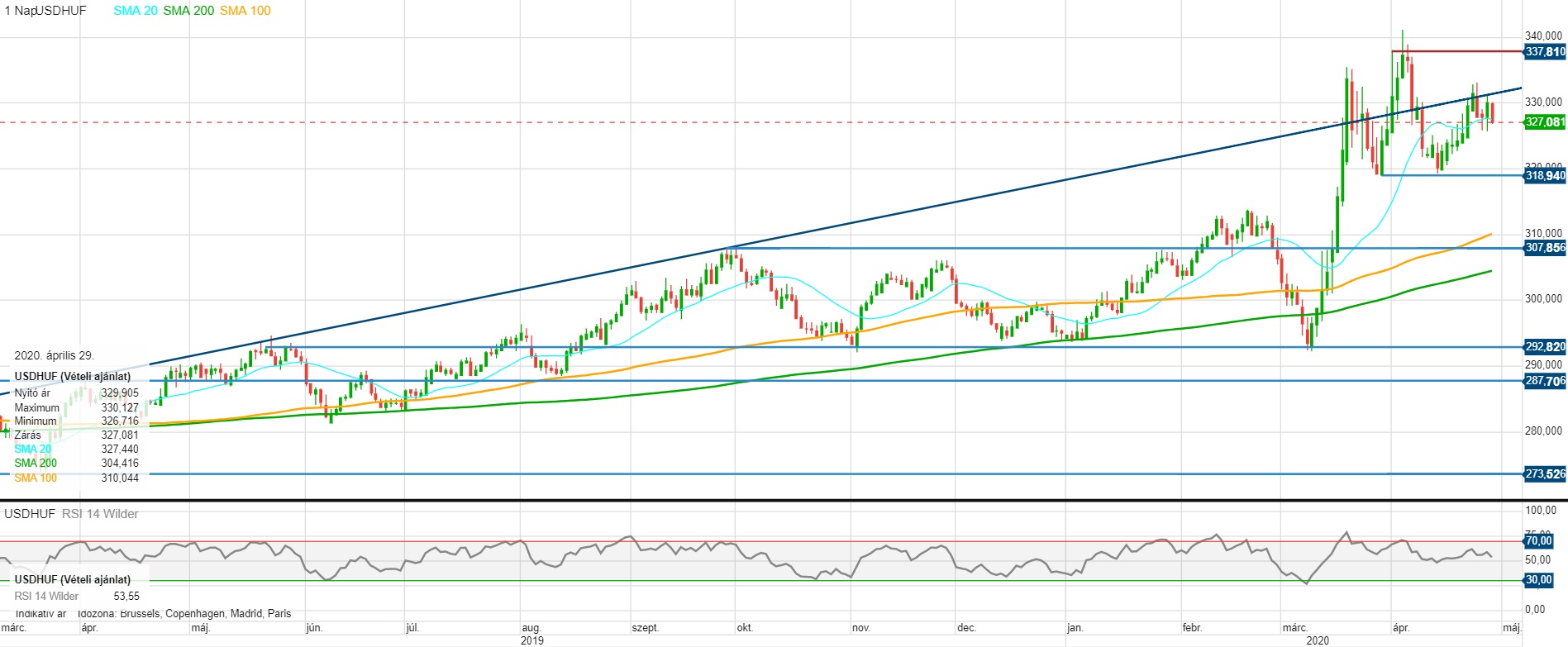Screen dimensions: 1568x647
Task: Click the timezone text Brussels, Copenhagen, Madrid, Paris
Action: pos(206,614)
